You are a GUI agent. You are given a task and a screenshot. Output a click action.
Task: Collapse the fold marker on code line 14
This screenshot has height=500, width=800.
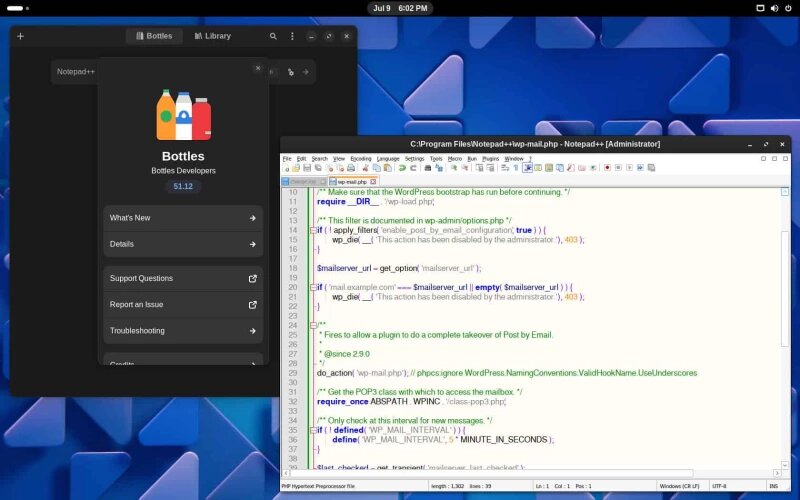pos(313,230)
